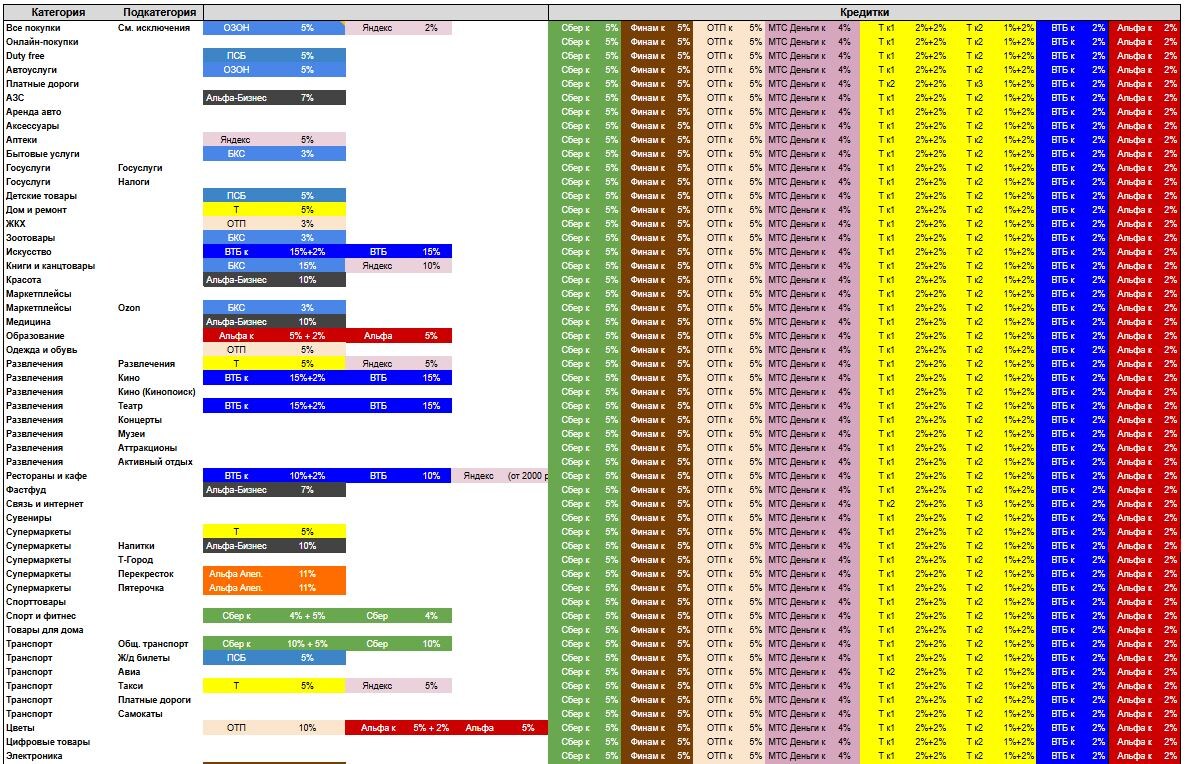Select the Яндекс cell in the Аптеки row
The width and height of the screenshot is (1185, 764).
236,140
